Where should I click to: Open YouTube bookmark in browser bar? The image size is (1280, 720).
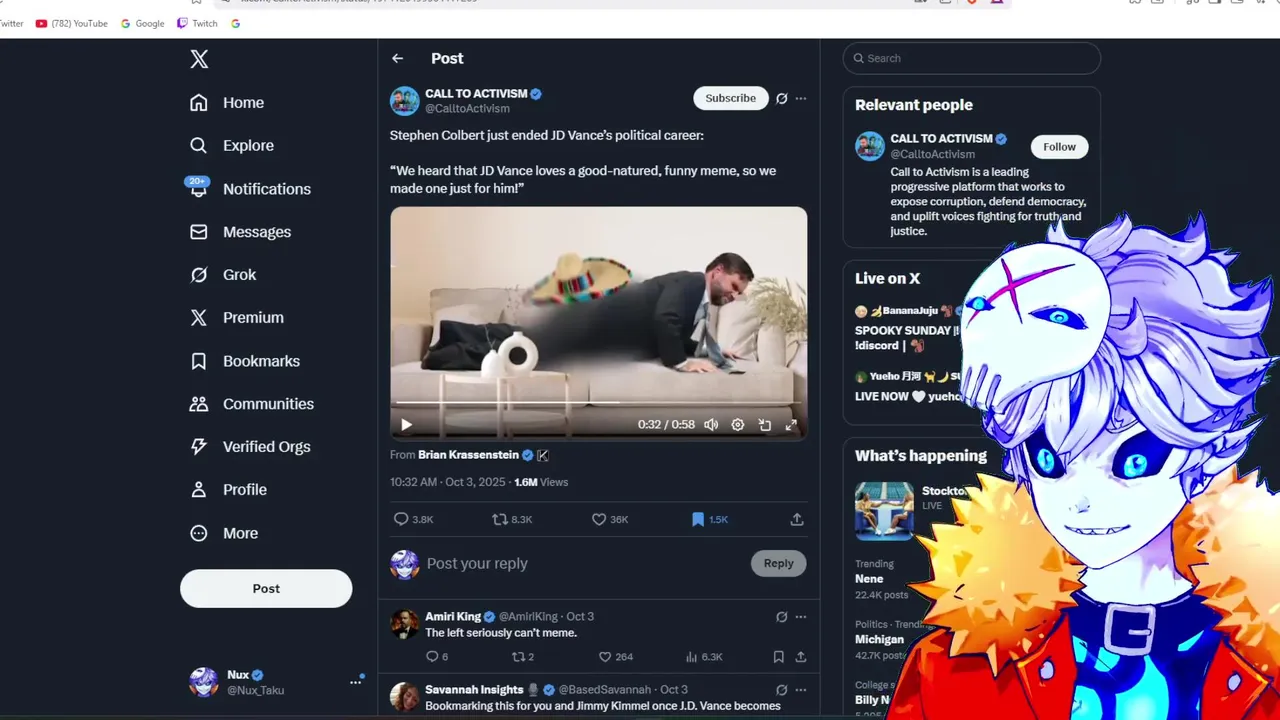[x=72, y=24]
